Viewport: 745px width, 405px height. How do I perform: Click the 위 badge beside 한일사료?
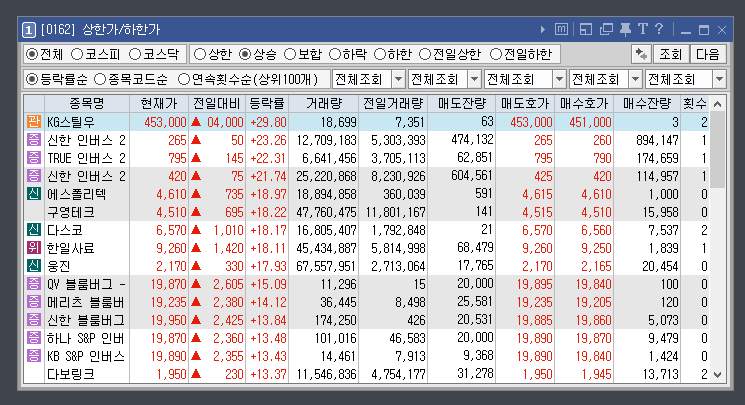point(33,248)
